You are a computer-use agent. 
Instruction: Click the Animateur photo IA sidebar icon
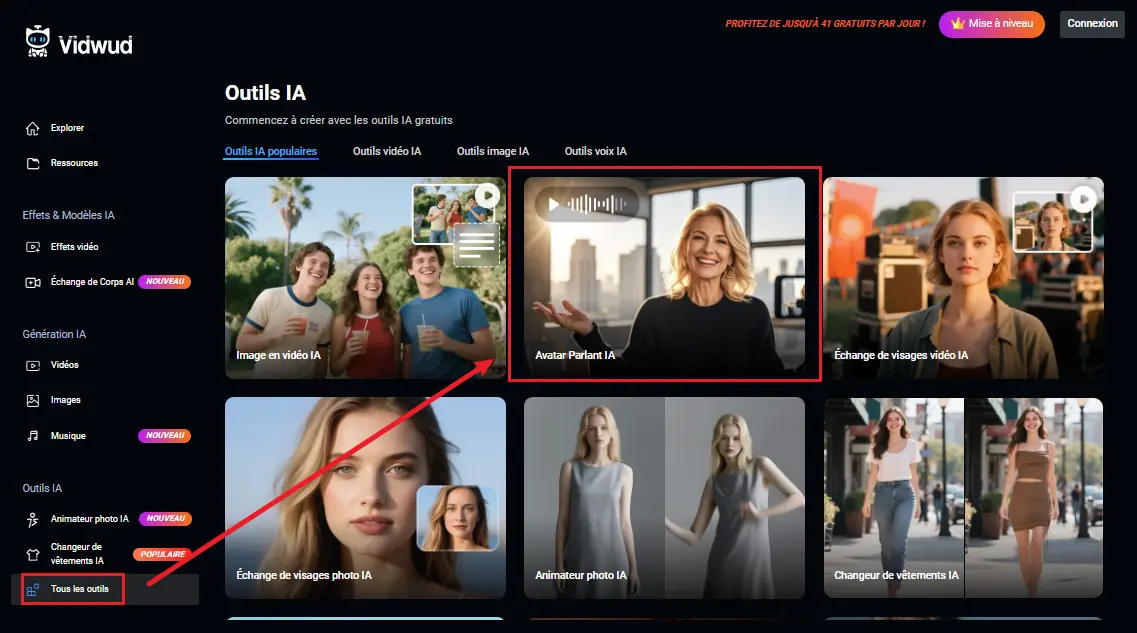tap(32, 519)
